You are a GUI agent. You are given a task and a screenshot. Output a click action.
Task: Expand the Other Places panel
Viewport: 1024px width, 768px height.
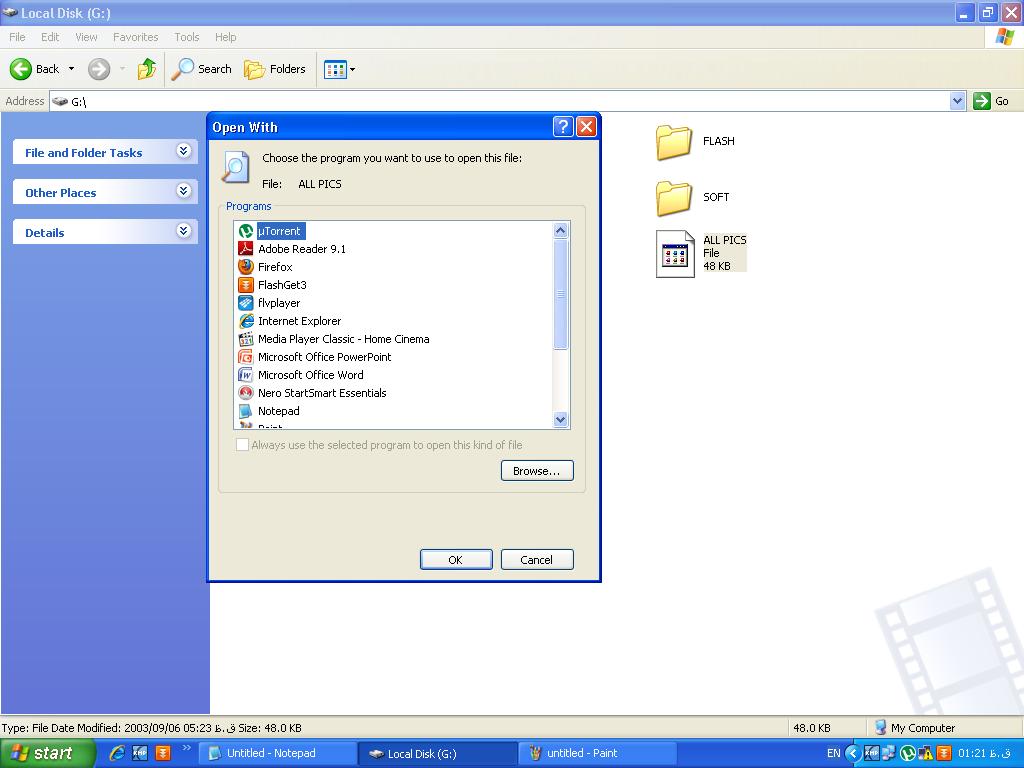184,191
